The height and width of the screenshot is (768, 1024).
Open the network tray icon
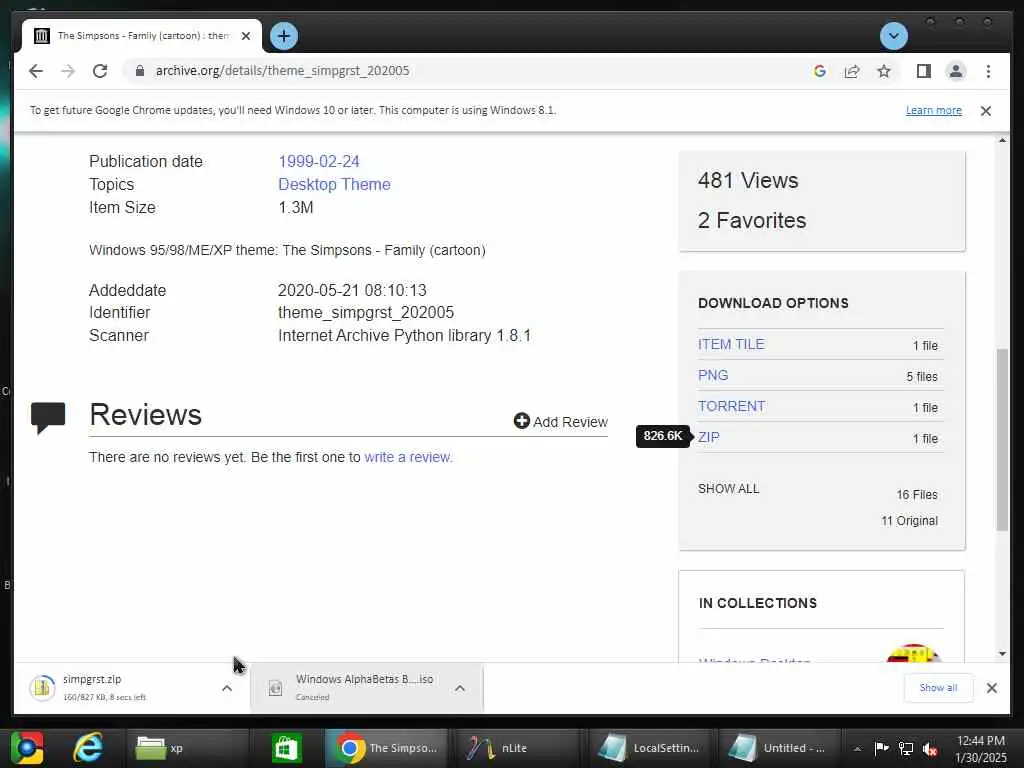906,748
